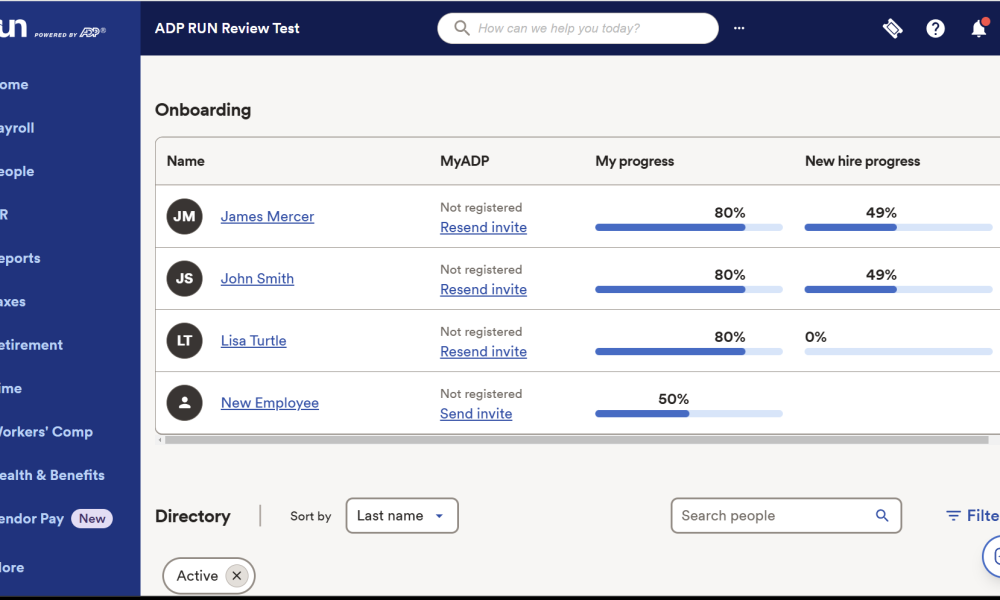
Task: Open the notifications bell
Action: 978,29
